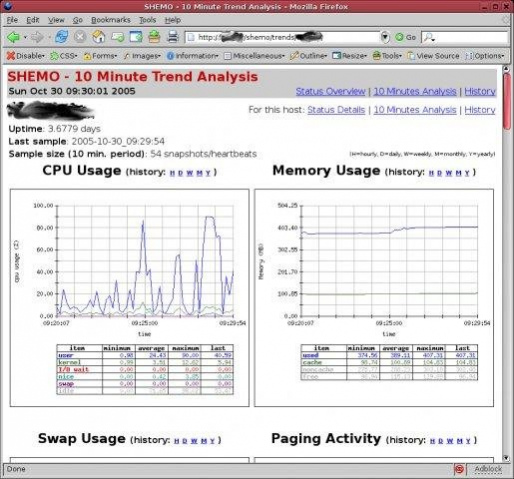514x479 pixels.
Task: Click the new window toolbar icon
Action: [x=136, y=37]
